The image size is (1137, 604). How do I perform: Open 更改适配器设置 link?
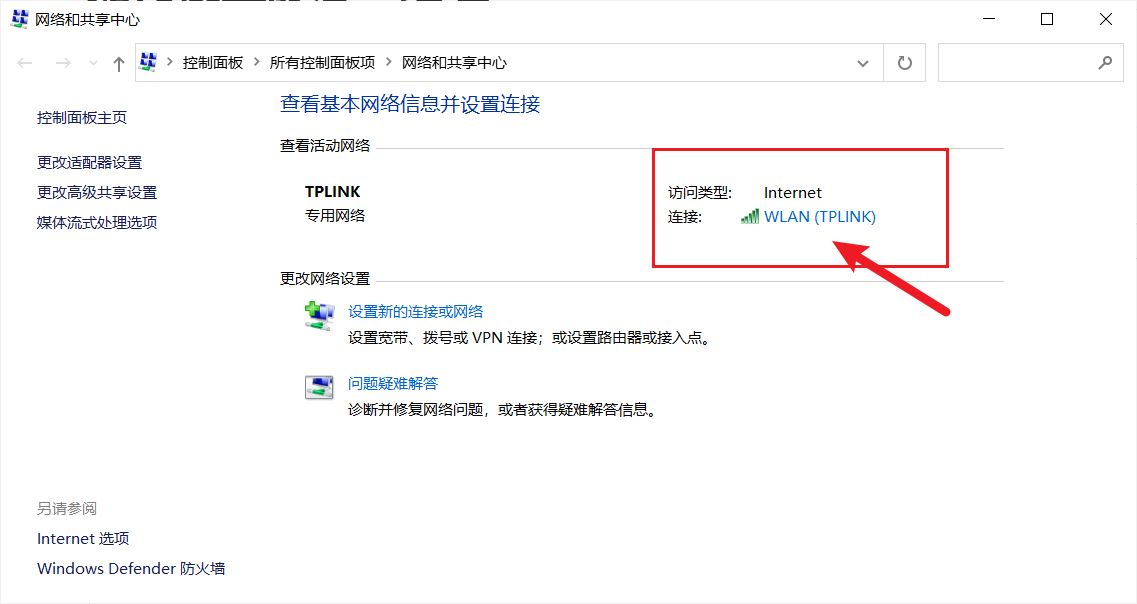(89, 162)
